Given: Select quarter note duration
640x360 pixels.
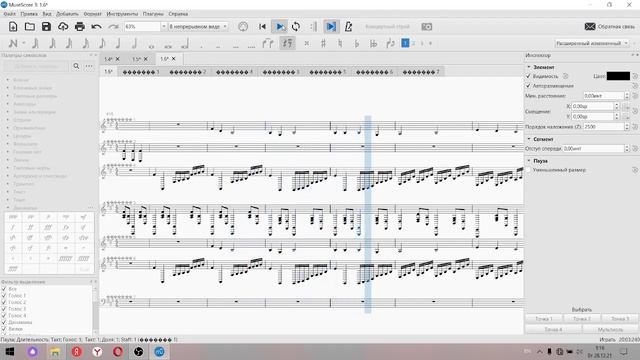Looking at the screenshot, I should point(118,43).
